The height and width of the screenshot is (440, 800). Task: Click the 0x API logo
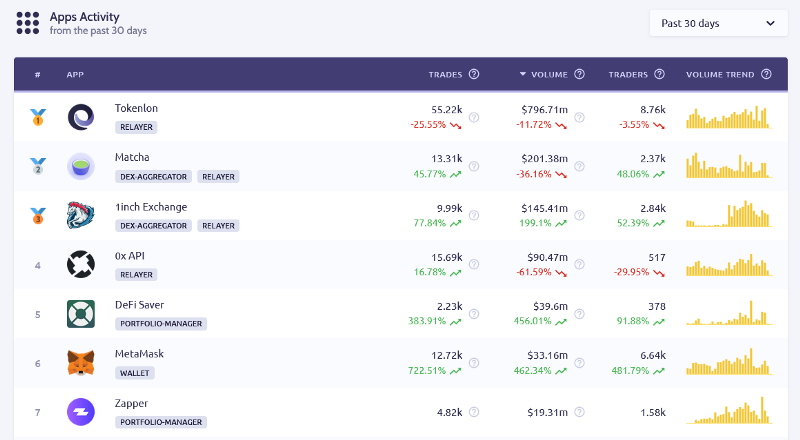pos(81,264)
